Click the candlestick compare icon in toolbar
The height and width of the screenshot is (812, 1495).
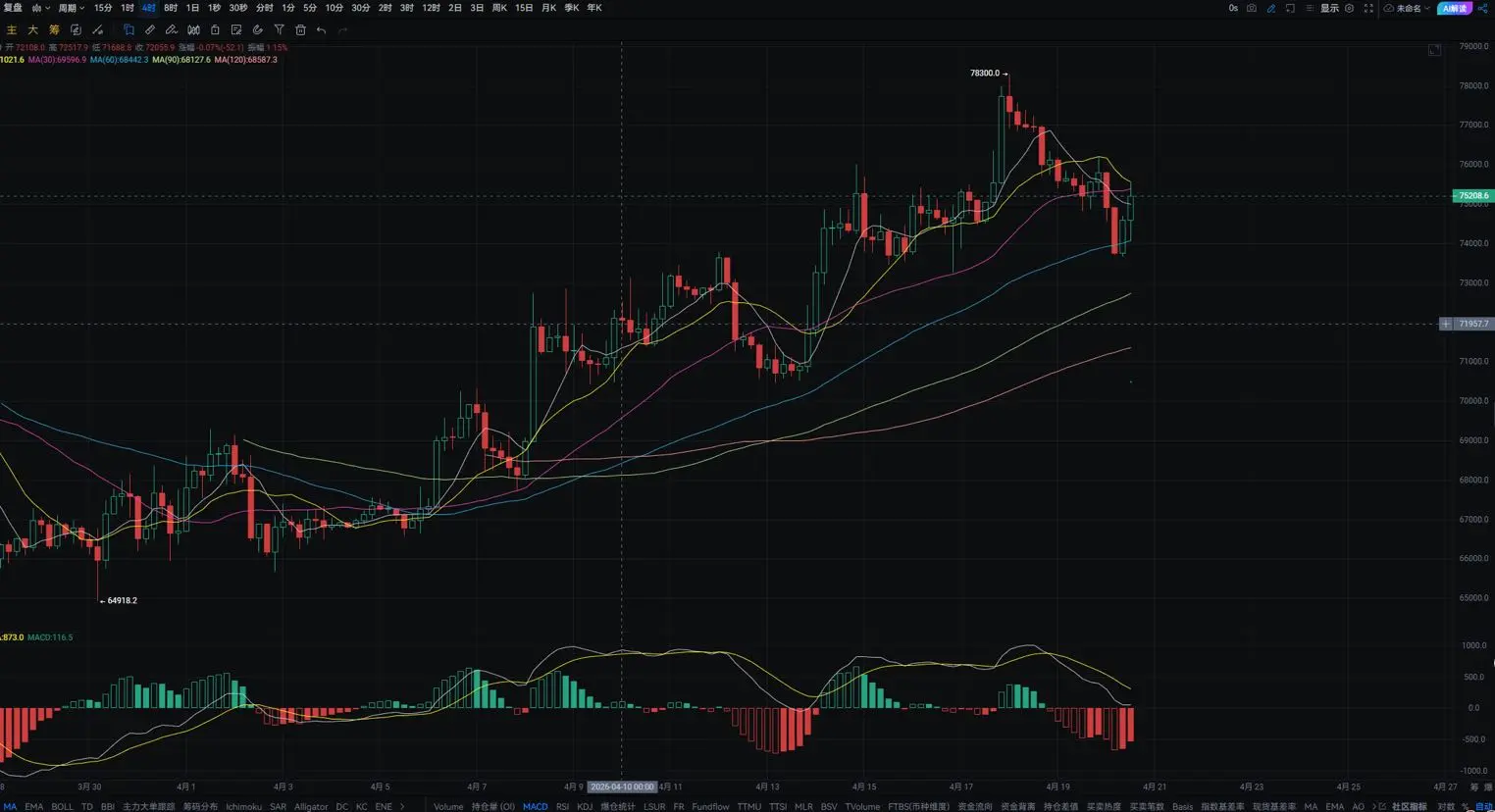click(x=193, y=30)
